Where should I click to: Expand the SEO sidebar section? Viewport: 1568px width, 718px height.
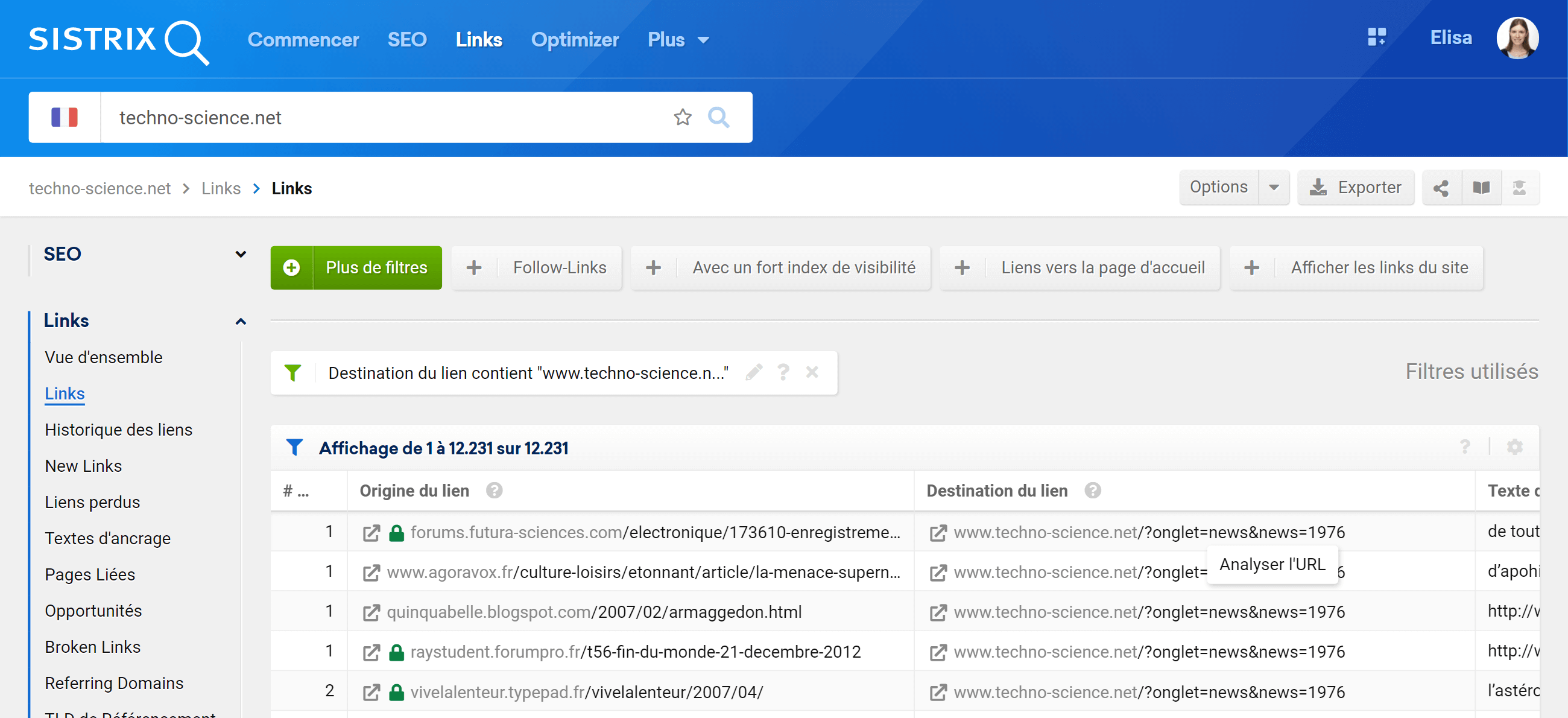(241, 254)
